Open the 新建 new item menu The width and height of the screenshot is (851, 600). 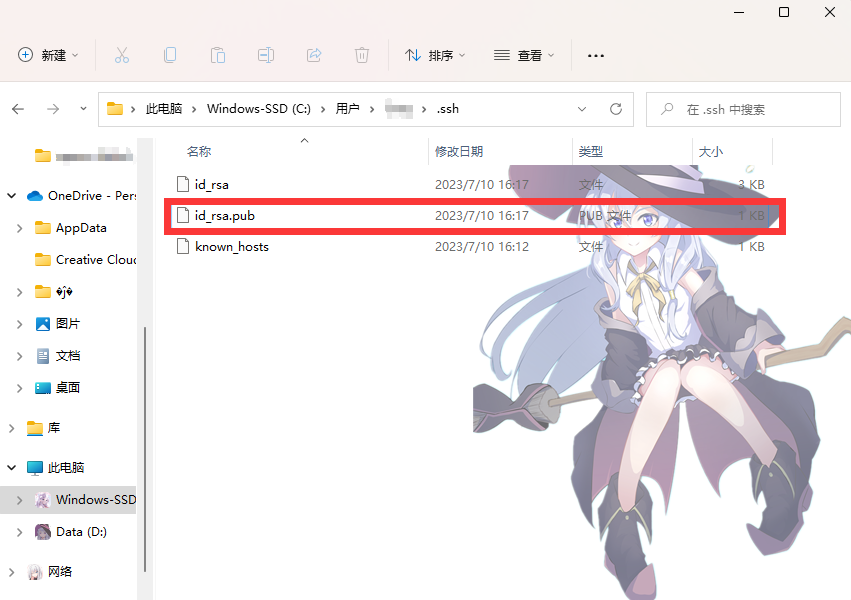click(x=48, y=55)
